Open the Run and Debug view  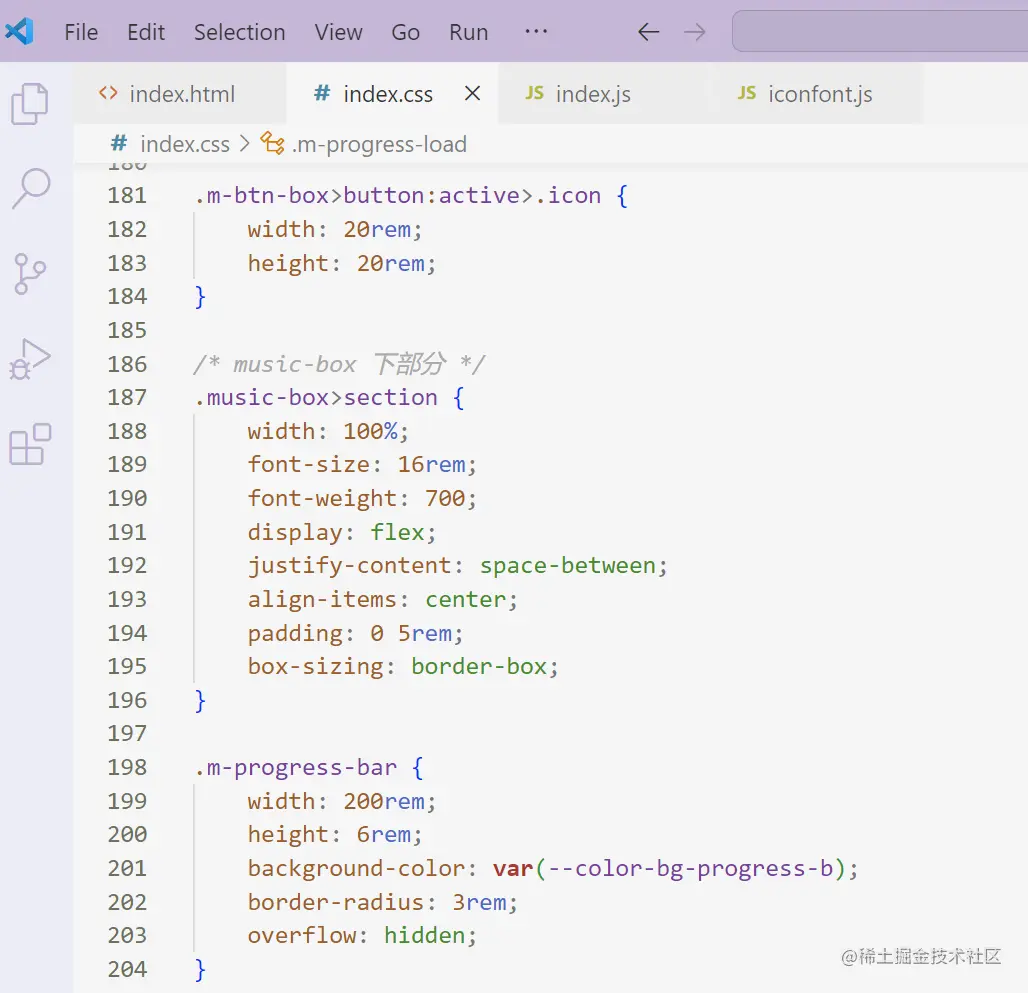click(30, 359)
